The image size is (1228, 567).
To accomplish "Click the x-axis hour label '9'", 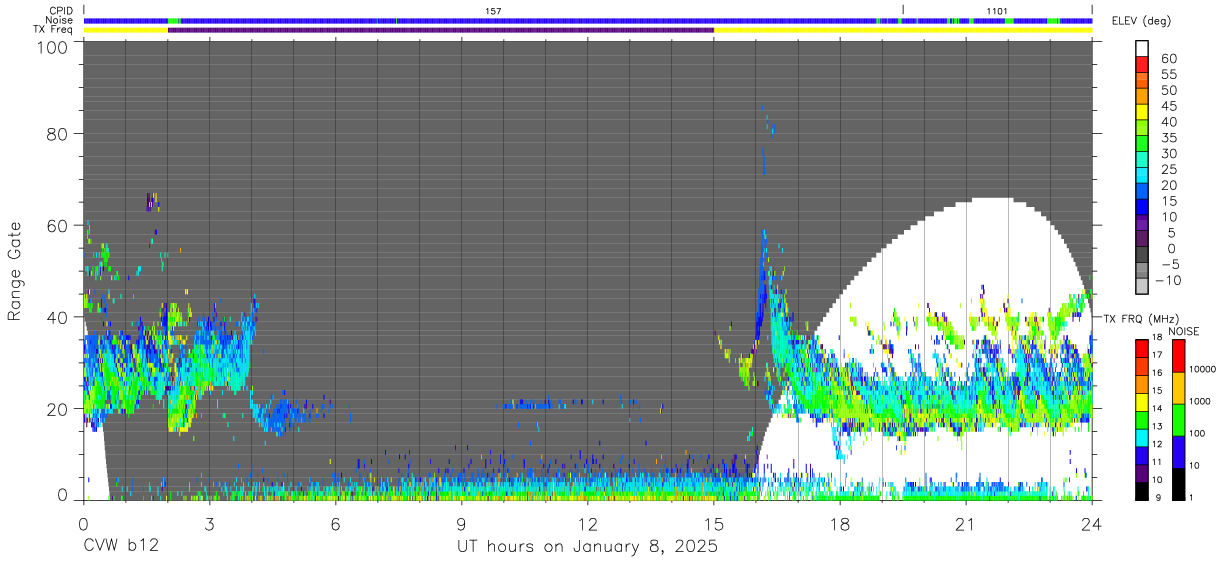I will coord(462,523).
